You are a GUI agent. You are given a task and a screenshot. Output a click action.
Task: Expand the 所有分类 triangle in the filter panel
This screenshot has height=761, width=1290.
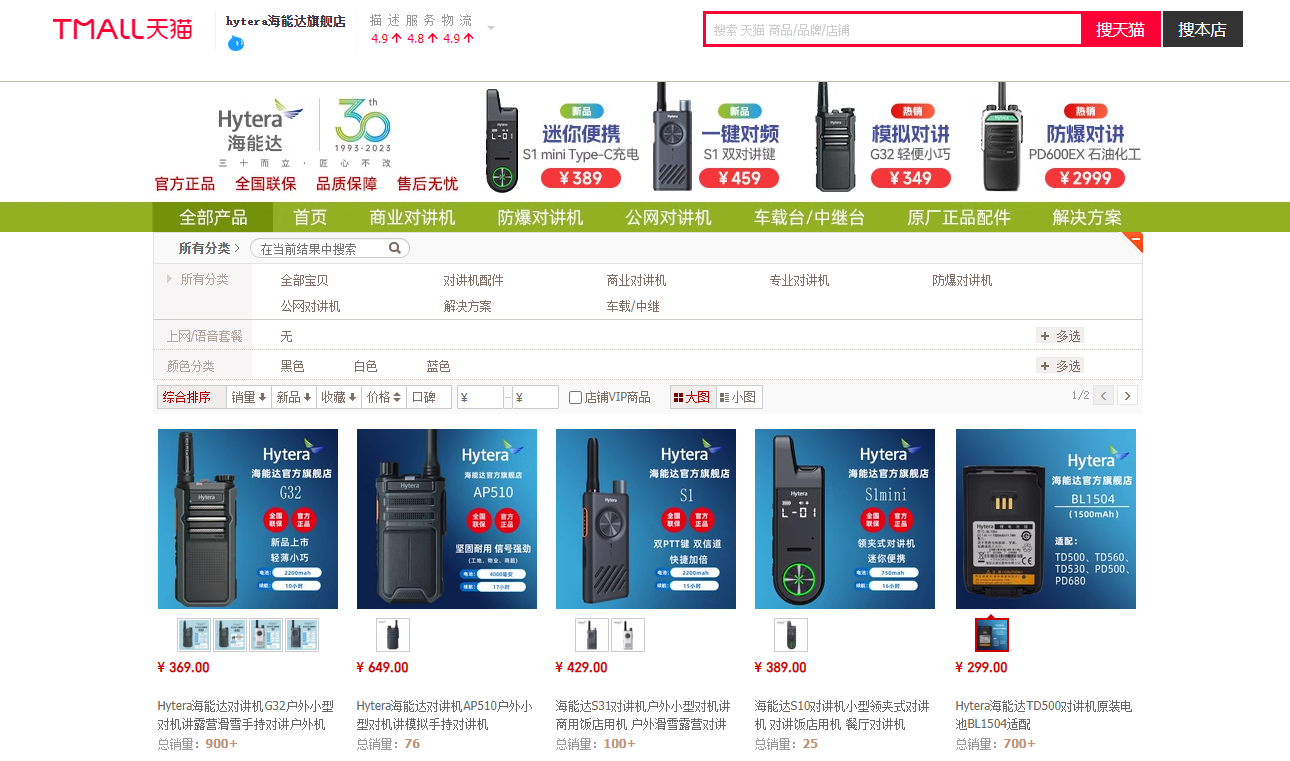[x=170, y=279]
